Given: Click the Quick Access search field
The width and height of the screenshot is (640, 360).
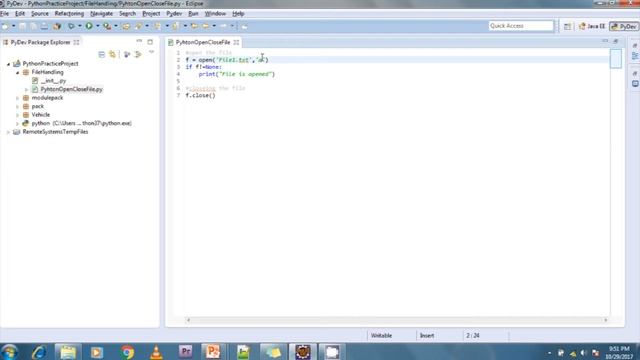Looking at the screenshot, I should (521, 26).
